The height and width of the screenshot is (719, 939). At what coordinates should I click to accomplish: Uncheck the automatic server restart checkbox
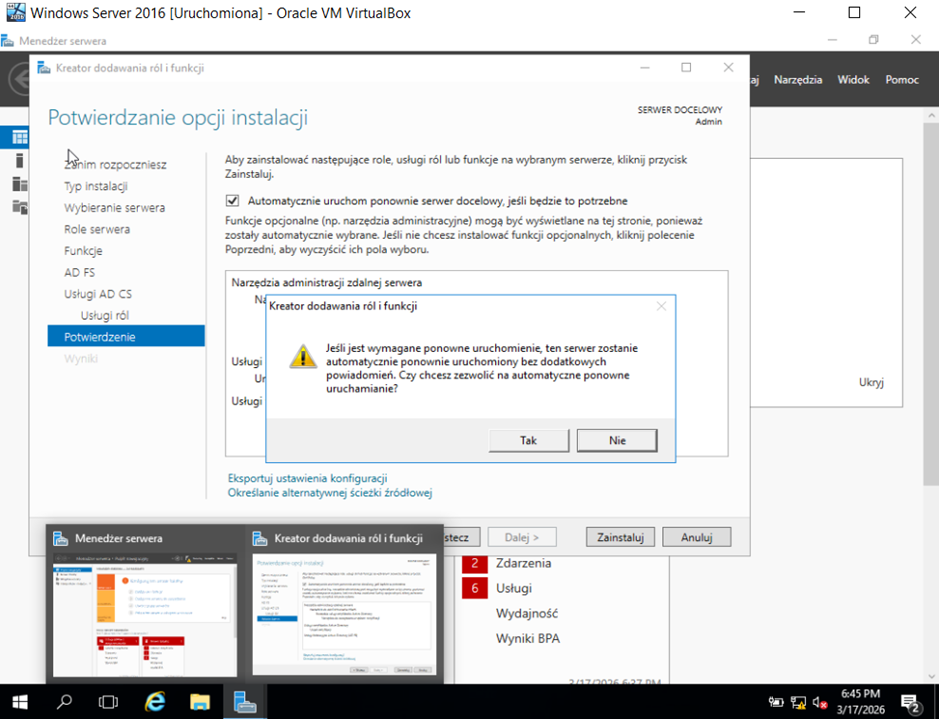click(x=233, y=201)
